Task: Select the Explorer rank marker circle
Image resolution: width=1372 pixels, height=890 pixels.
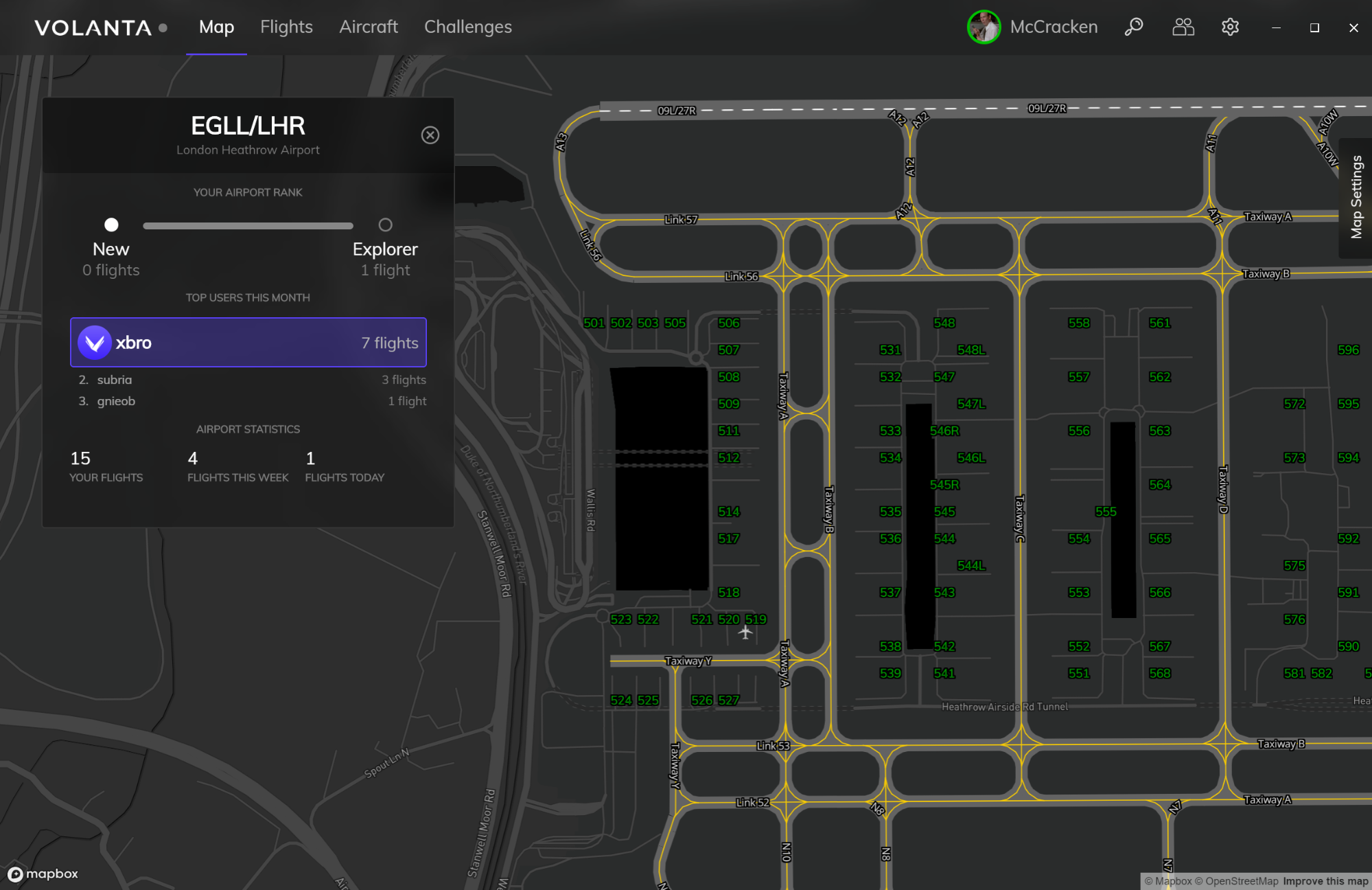Action: [x=385, y=225]
